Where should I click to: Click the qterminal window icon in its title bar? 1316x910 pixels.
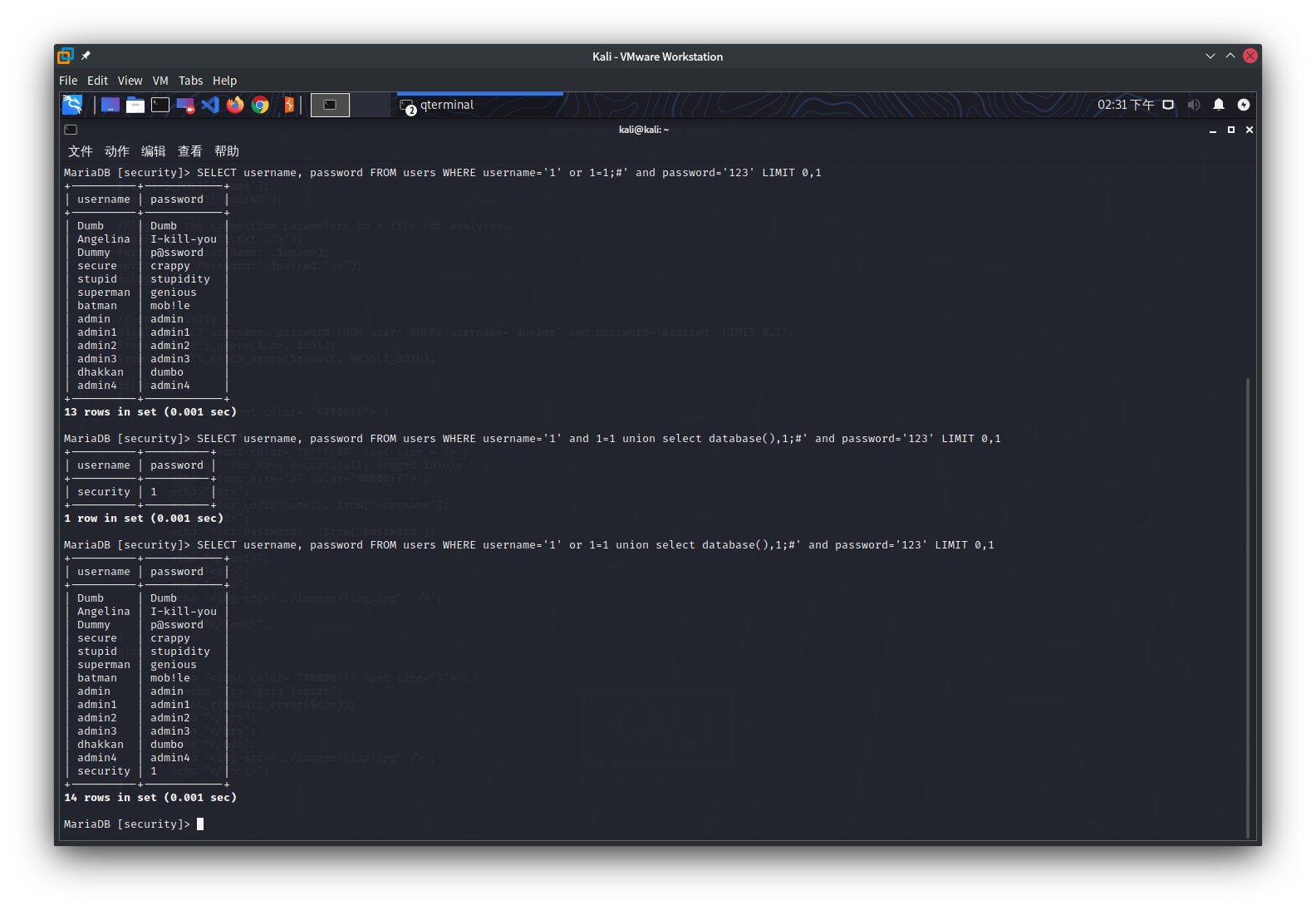point(71,130)
